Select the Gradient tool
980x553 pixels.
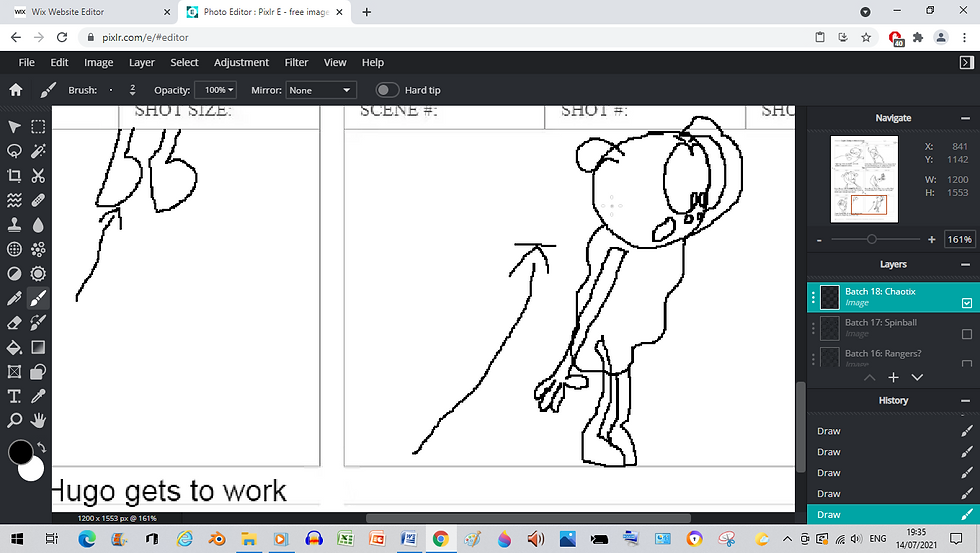pos(38,347)
